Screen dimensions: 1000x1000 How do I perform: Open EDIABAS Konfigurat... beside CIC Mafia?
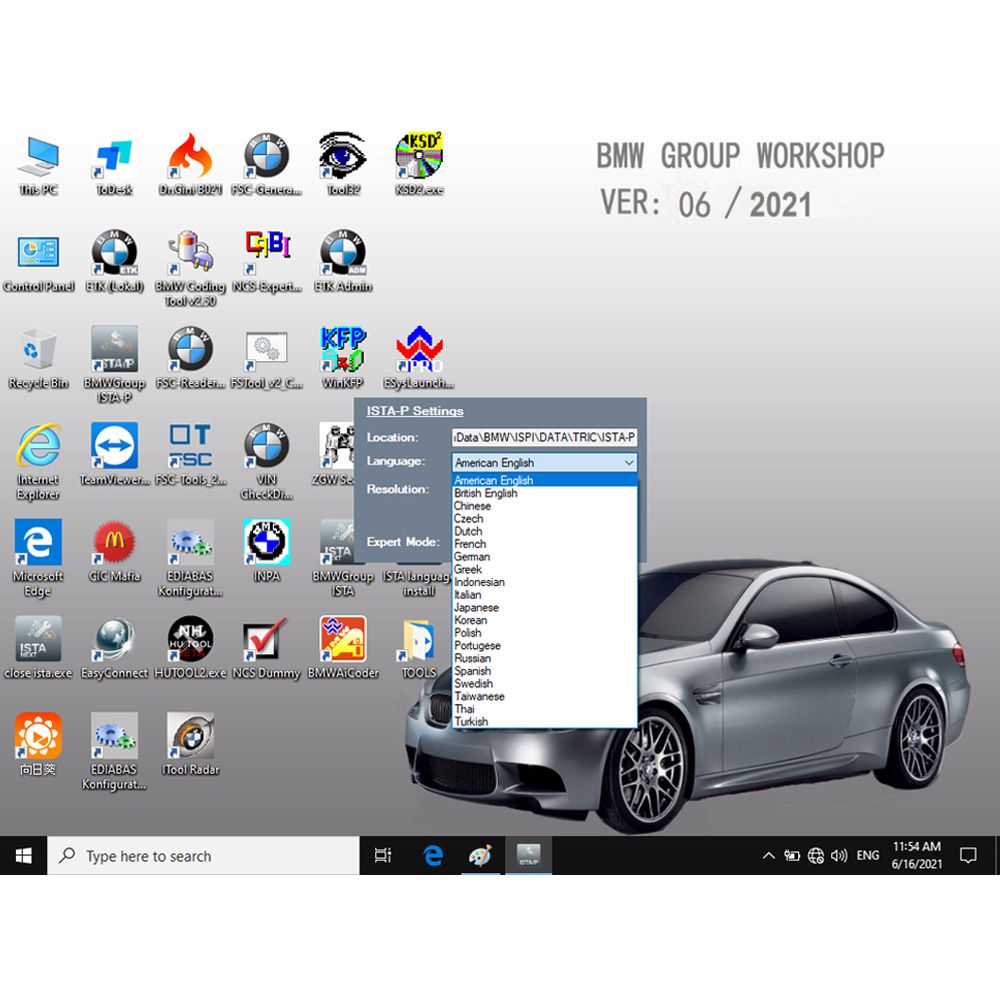190,558
